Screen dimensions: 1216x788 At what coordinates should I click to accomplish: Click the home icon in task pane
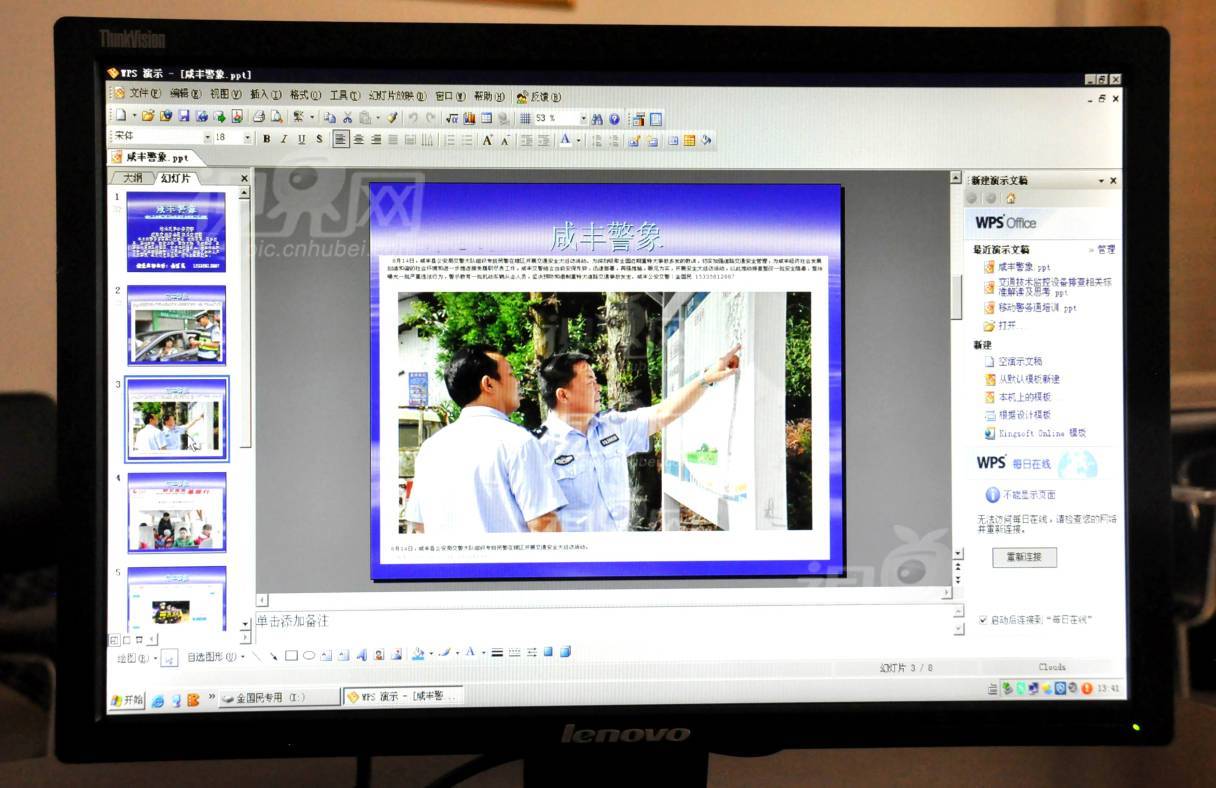click(x=1010, y=198)
